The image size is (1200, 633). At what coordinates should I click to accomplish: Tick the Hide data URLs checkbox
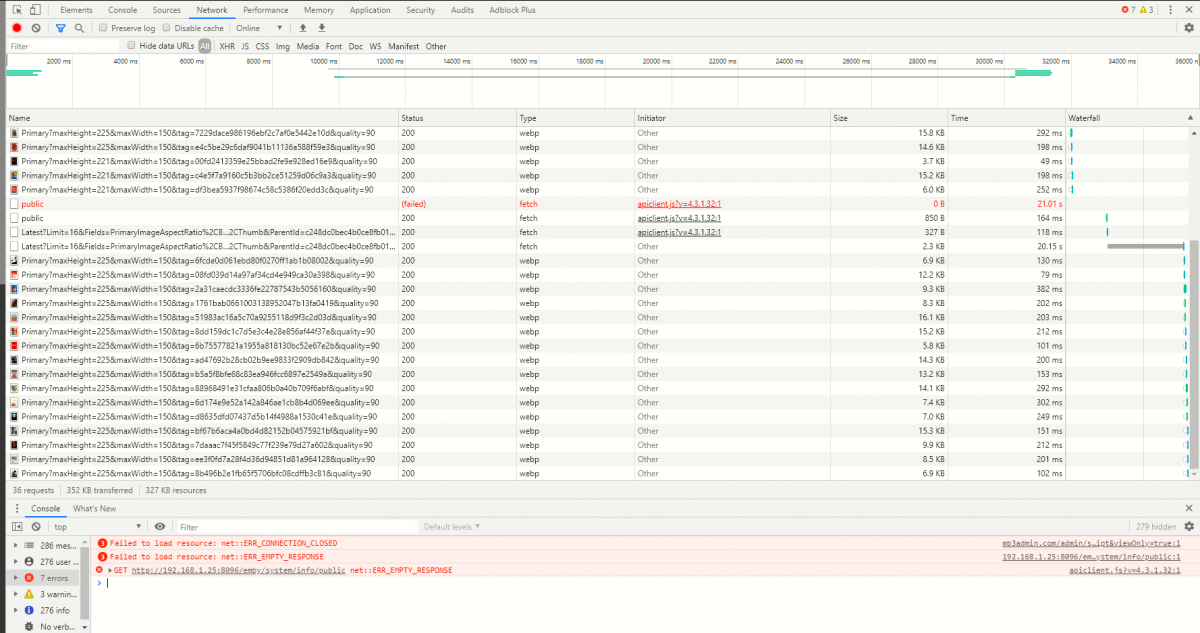coord(131,46)
